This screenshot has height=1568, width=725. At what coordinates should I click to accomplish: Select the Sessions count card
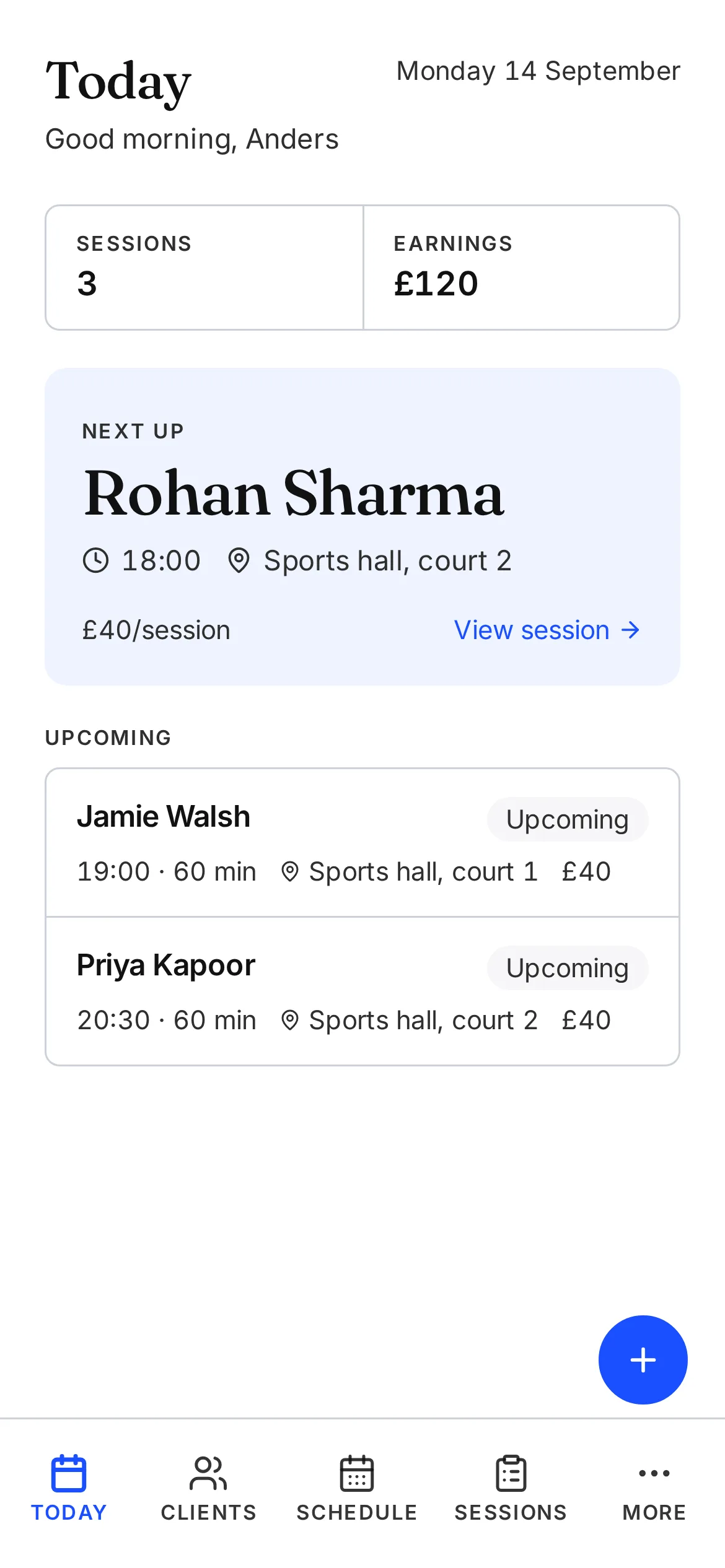pyautogui.click(x=204, y=268)
